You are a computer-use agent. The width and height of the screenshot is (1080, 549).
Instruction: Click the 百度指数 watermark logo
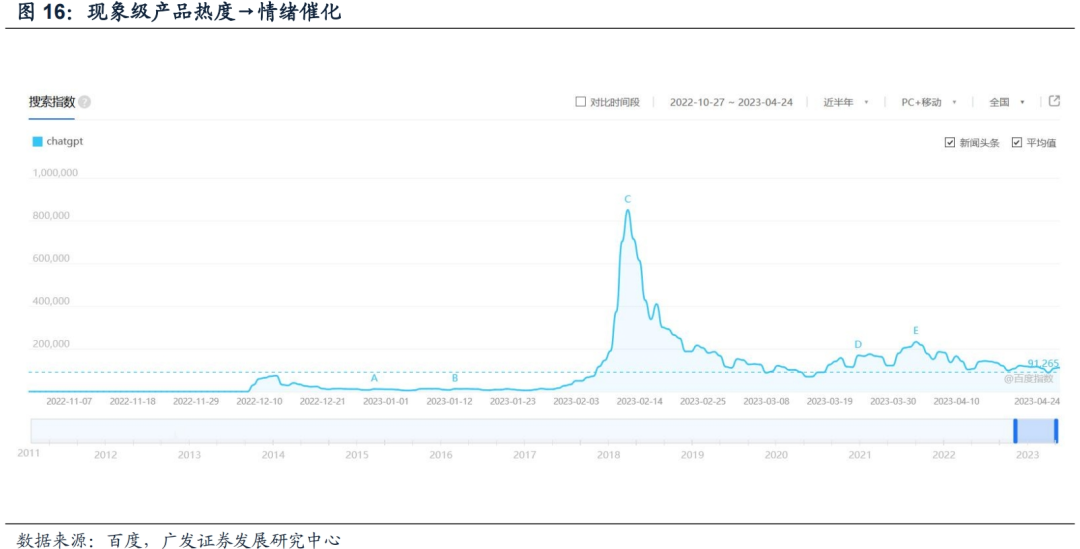pyautogui.click(x=1029, y=378)
